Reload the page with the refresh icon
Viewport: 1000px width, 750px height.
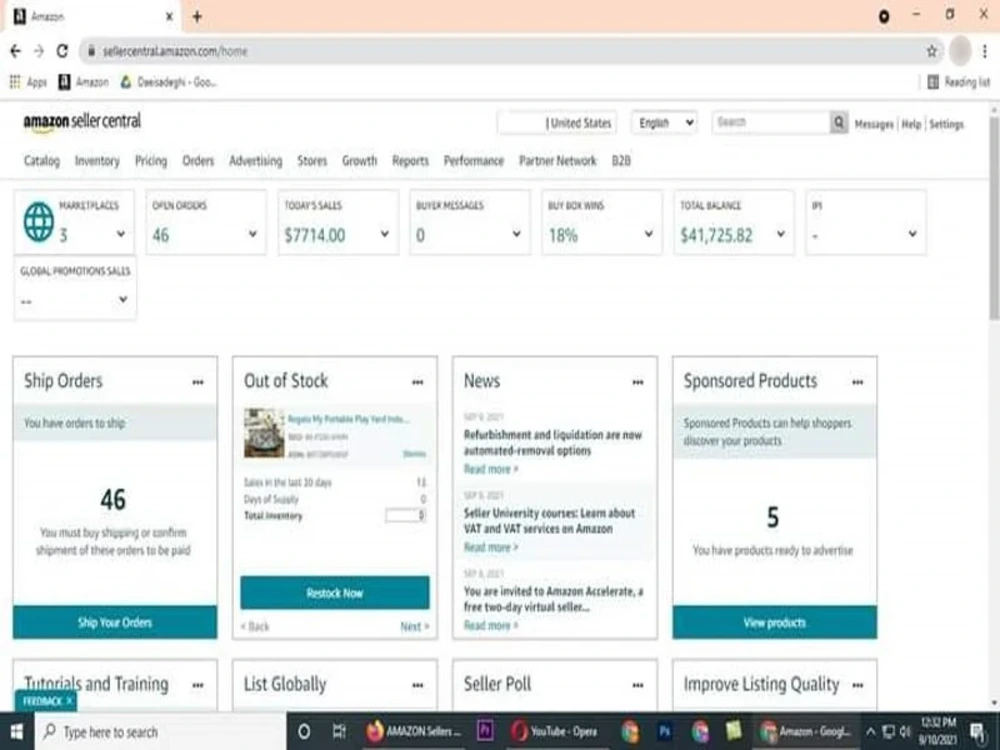pos(62,51)
